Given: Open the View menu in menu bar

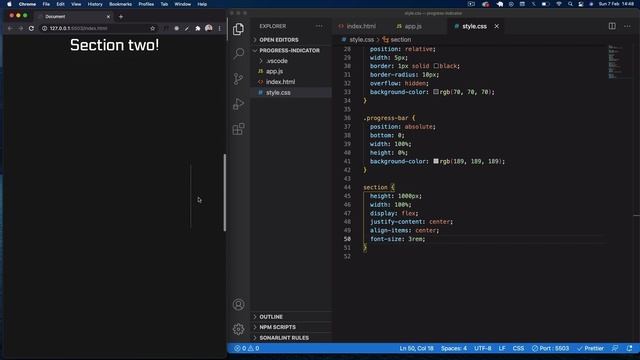Looking at the screenshot, I should (76, 4).
